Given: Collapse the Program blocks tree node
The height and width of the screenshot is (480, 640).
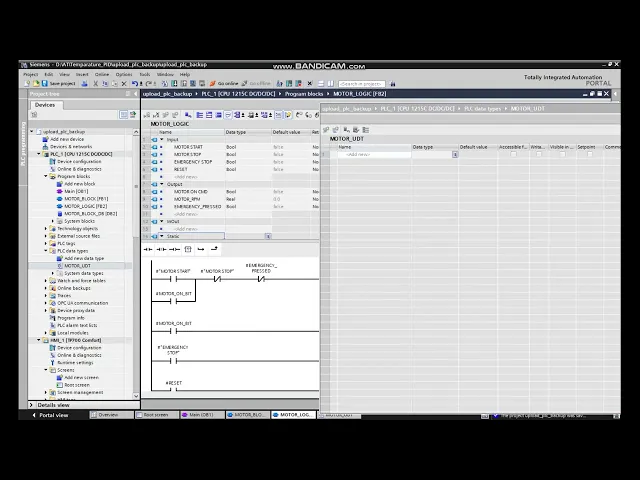Looking at the screenshot, I should point(46,176).
